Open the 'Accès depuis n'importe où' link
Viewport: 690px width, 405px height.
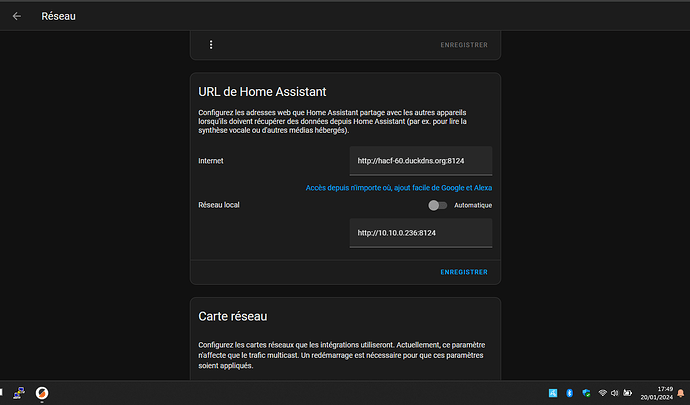click(x=399, y=188)
